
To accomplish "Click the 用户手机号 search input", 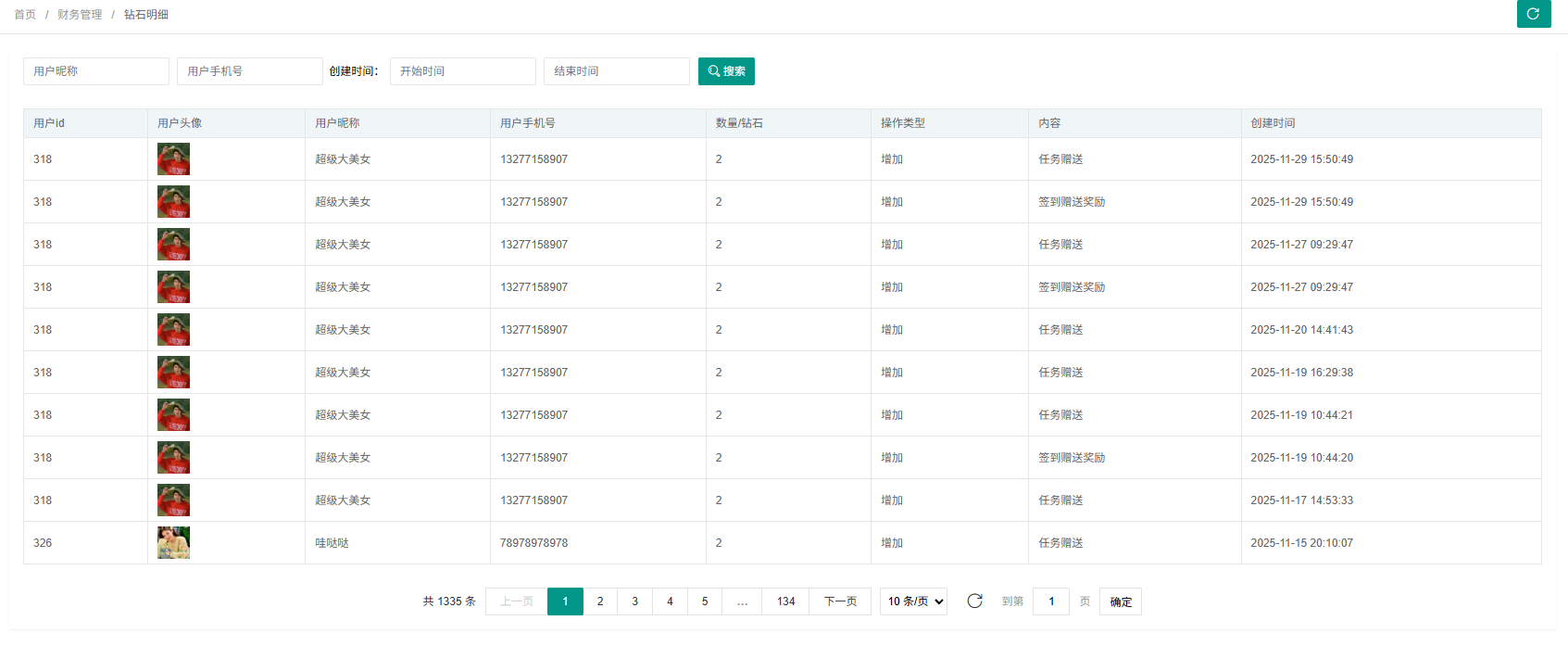I will pyautogui.click(x=249, y=71).
